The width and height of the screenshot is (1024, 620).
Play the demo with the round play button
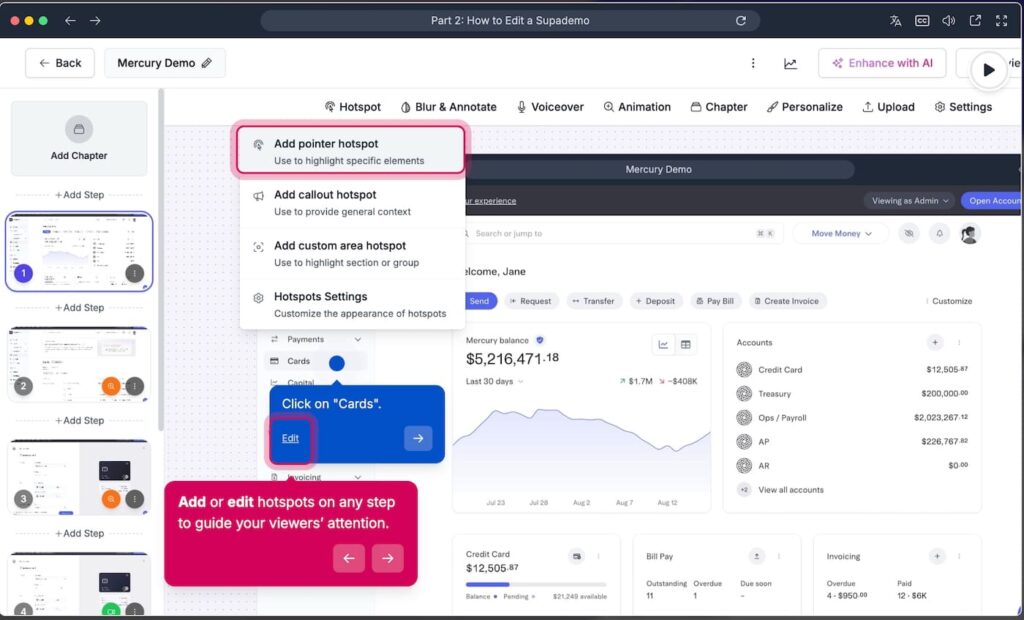[x=989, y=69]
